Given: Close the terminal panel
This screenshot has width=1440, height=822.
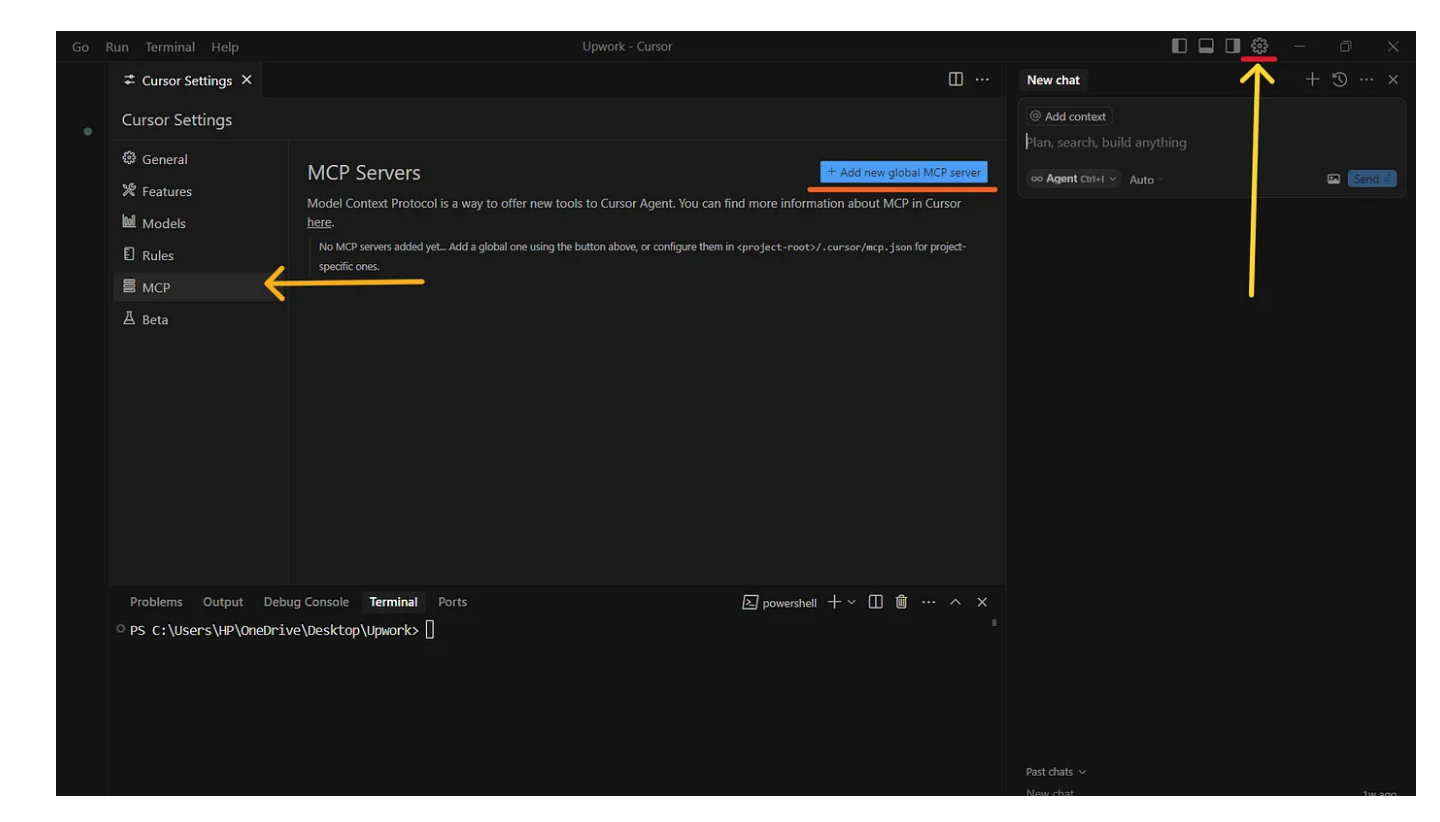Looking at the screenshot, I should (x=982, y=602).
